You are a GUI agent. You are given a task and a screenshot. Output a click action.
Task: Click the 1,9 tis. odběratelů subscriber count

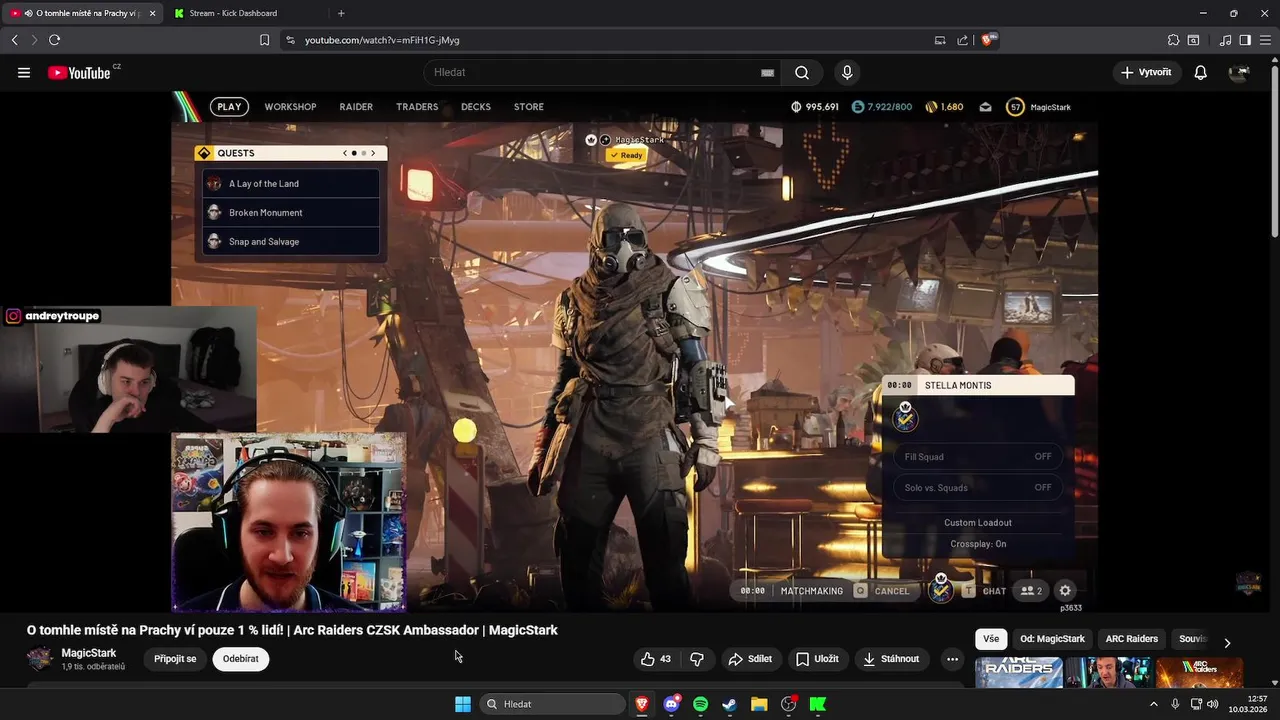pyautogui.click(x=93, y=667)
